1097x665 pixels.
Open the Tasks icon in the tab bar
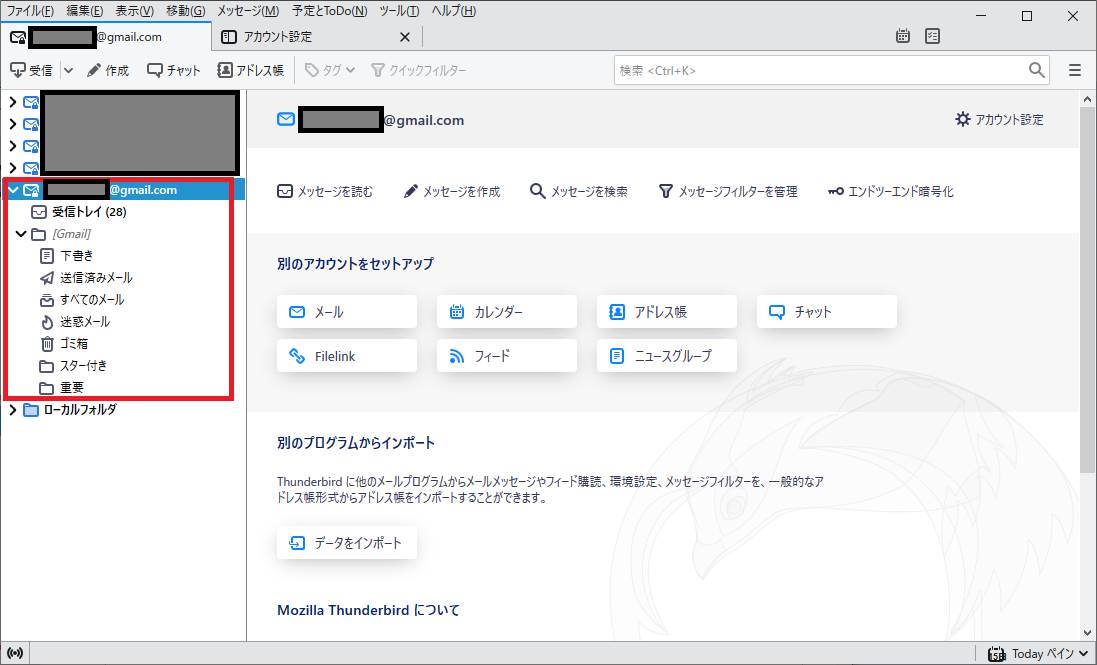click(x=932, y=37)
